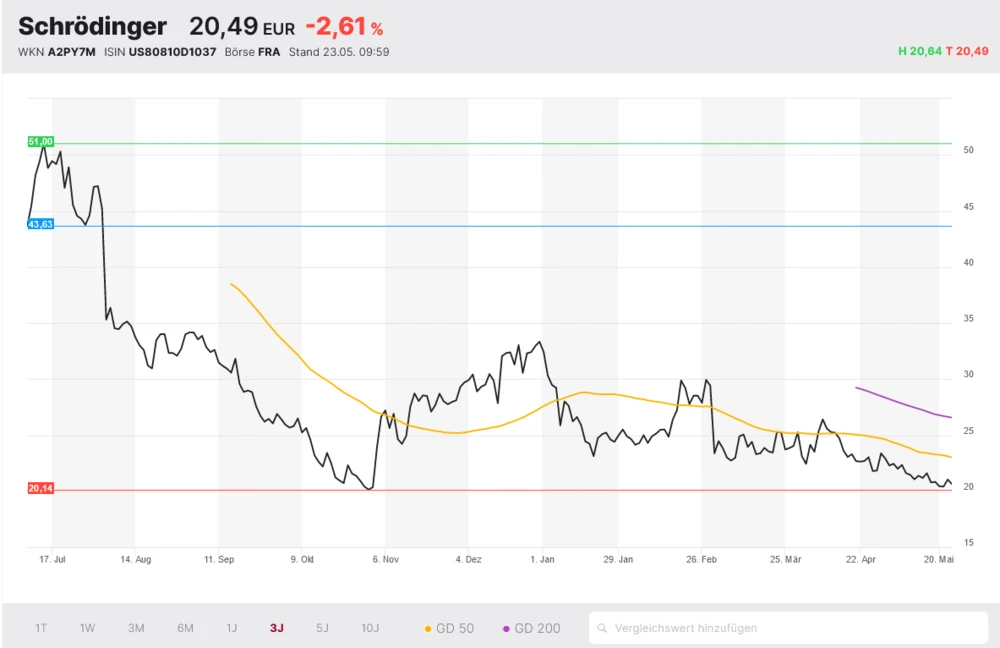This screenshot has height=648, width=1000.
Task: Click the green 51,00 high price marker
Action: (41, 142)
